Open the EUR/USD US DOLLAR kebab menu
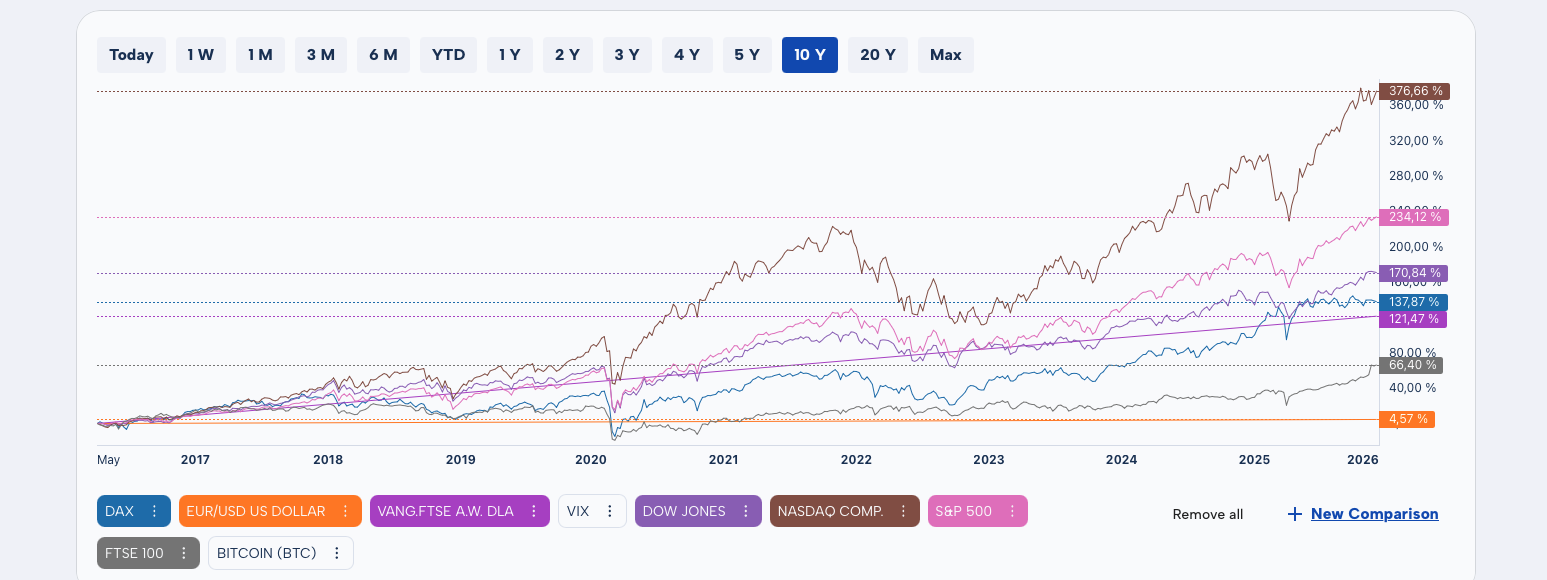 [x=348, y=511]
